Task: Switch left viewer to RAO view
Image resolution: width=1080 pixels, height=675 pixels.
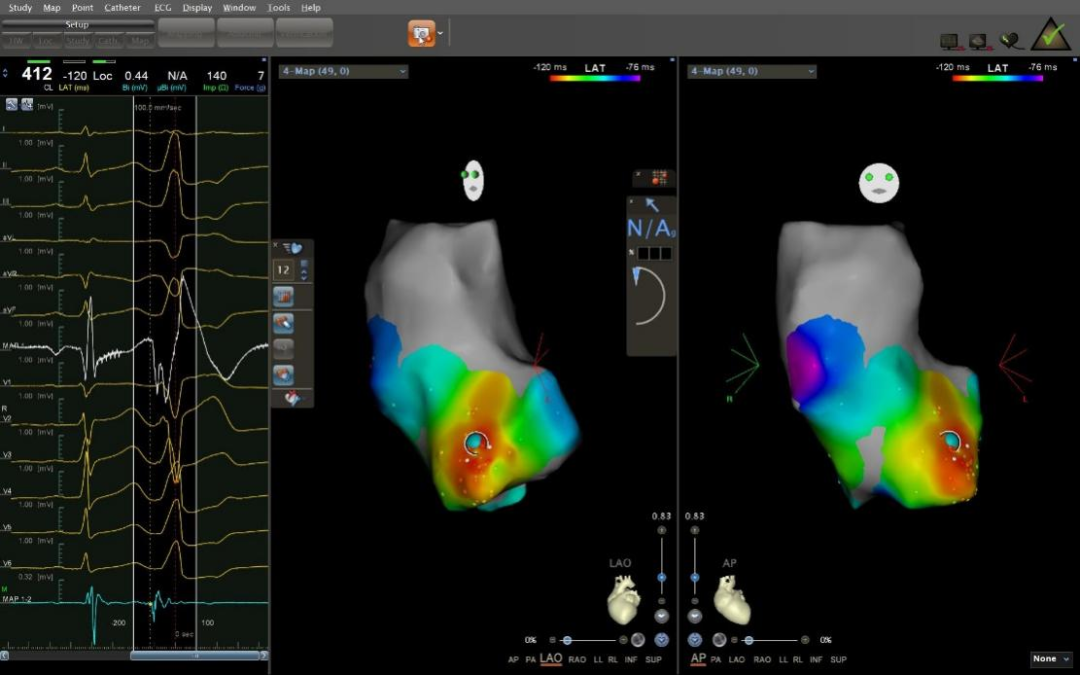Action: [577, 659]
